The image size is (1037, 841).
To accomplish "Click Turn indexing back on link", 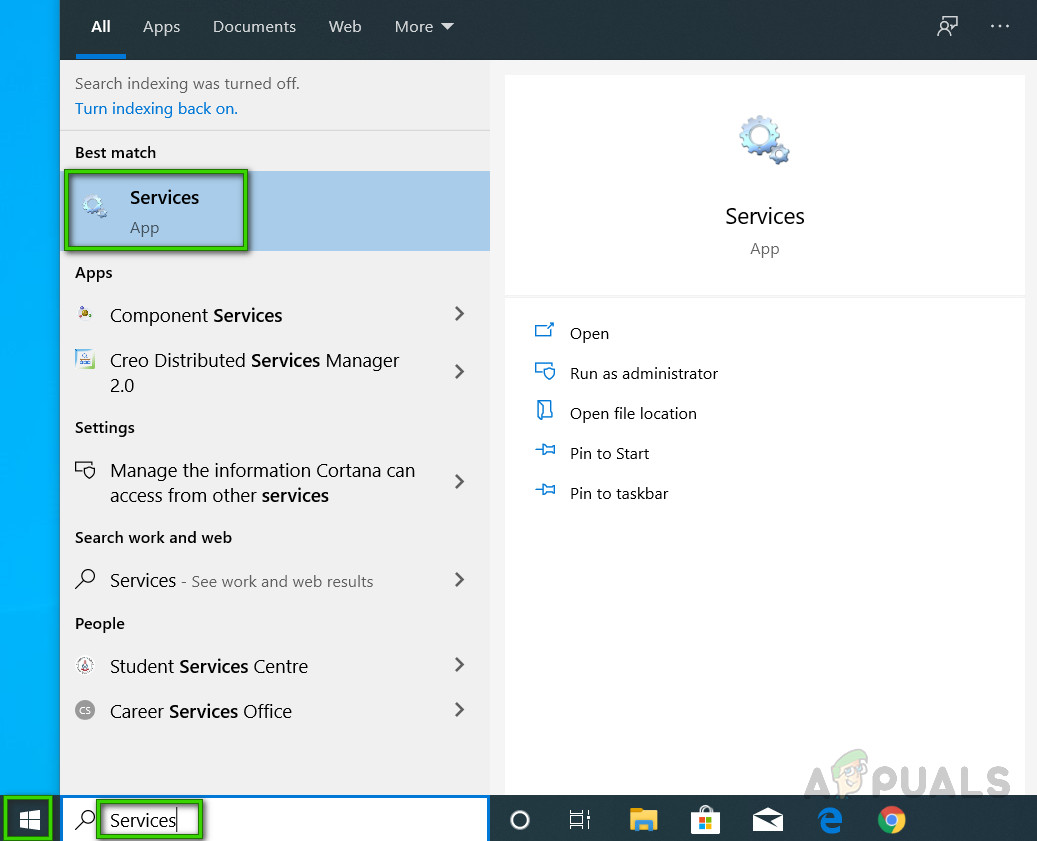I will coord(156,108).
